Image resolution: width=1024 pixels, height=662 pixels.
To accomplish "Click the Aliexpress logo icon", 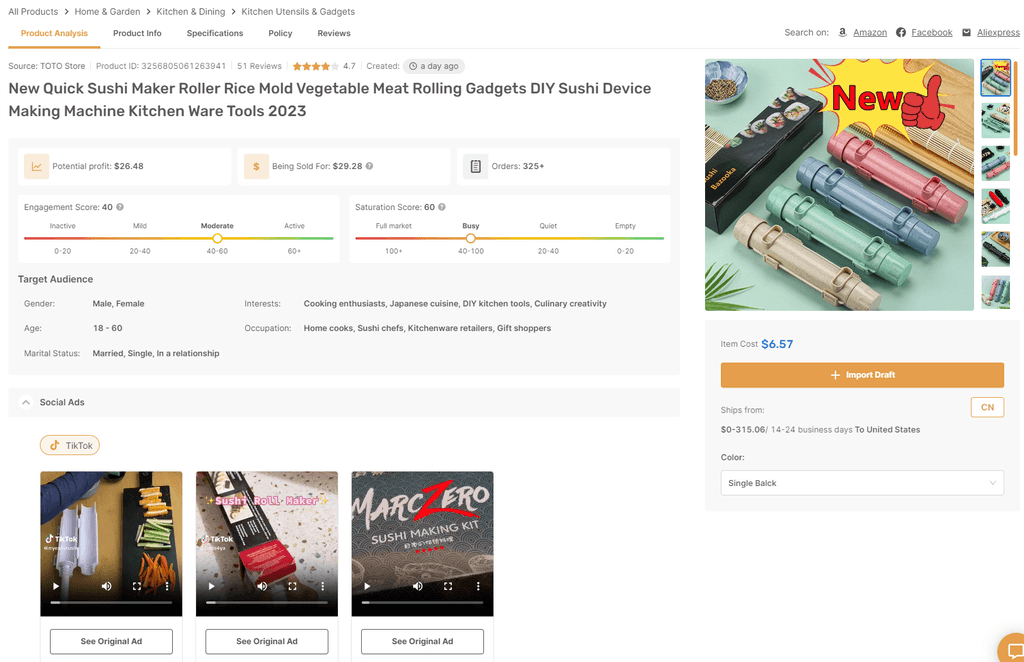I will [x=967, y=32].
